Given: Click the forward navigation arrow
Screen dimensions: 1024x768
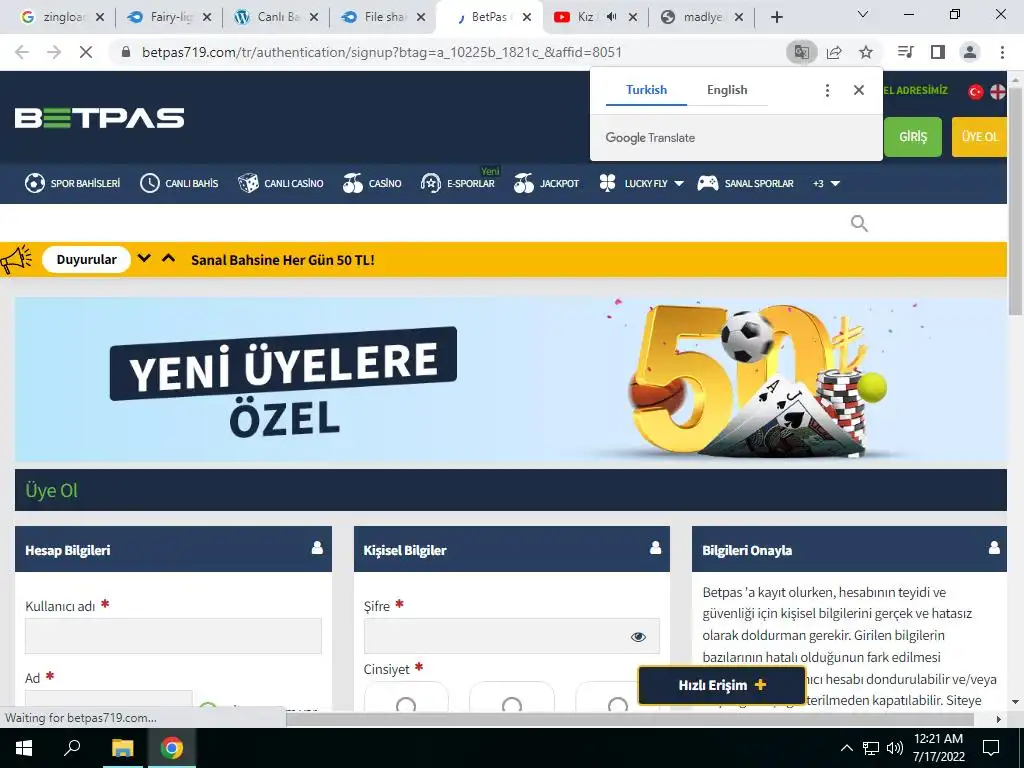Looking at the screenshot, I should pos(54,52).
